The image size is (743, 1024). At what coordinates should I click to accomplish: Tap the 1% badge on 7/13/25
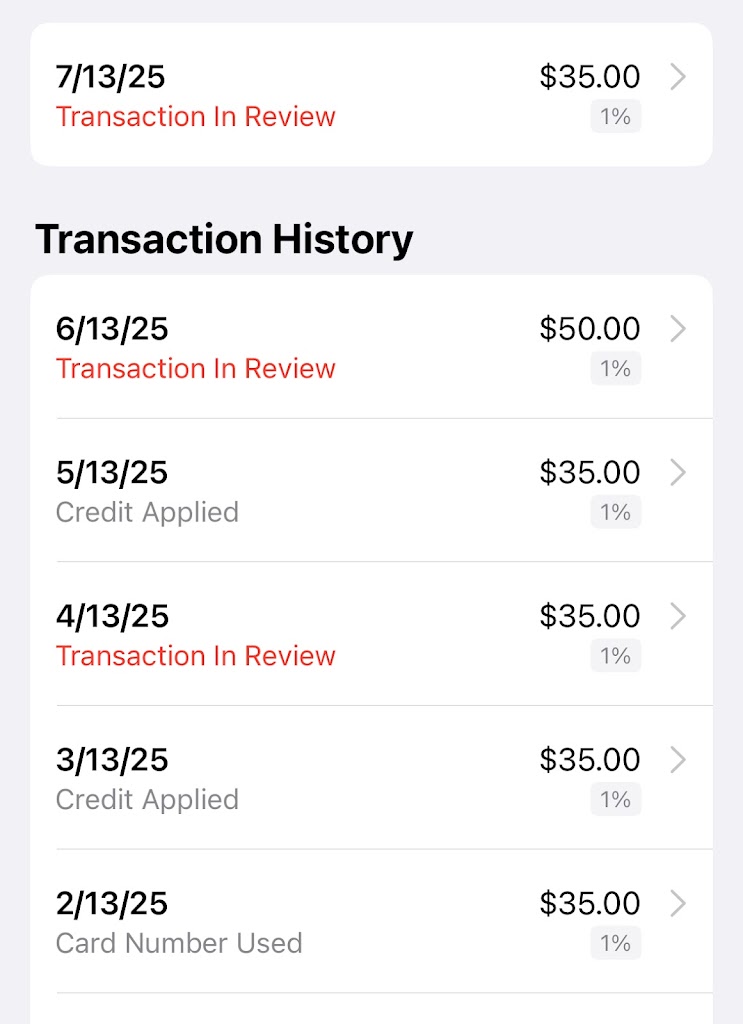(x=615, y=117)
